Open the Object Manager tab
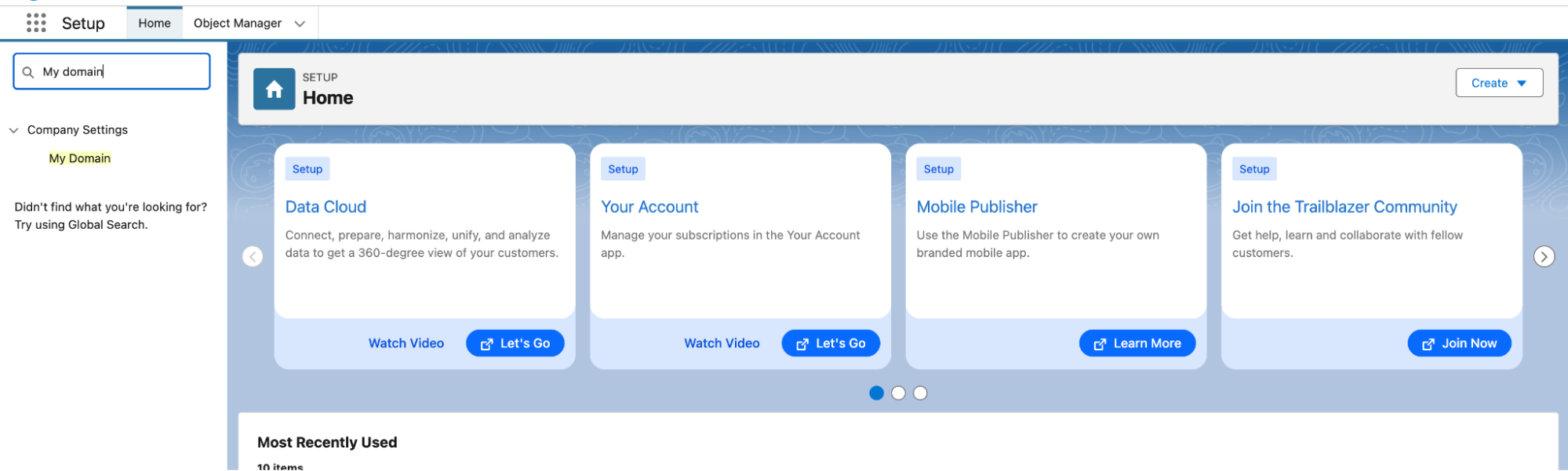Screen dimensions: 1568x471 [x=238, y=24]
